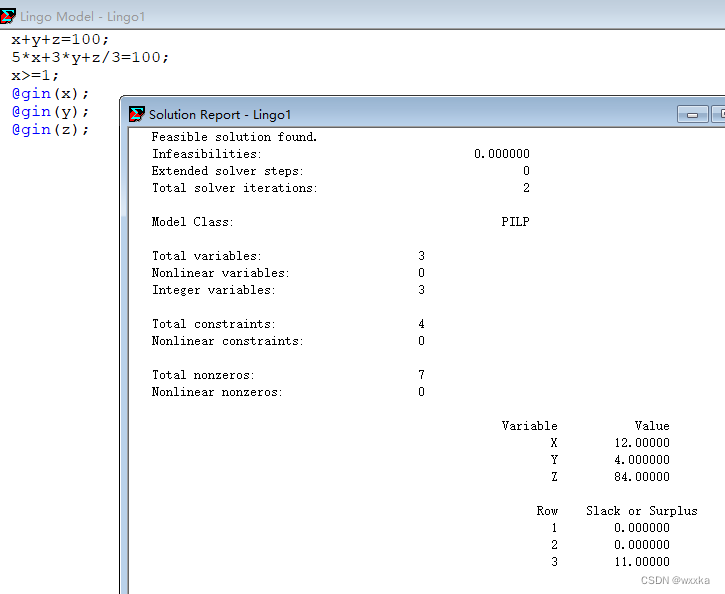Click the row number 2 entry
Image resolution: width=725 pixels, height=594 pixels.
pyautogui.click(x=554, y=545)
